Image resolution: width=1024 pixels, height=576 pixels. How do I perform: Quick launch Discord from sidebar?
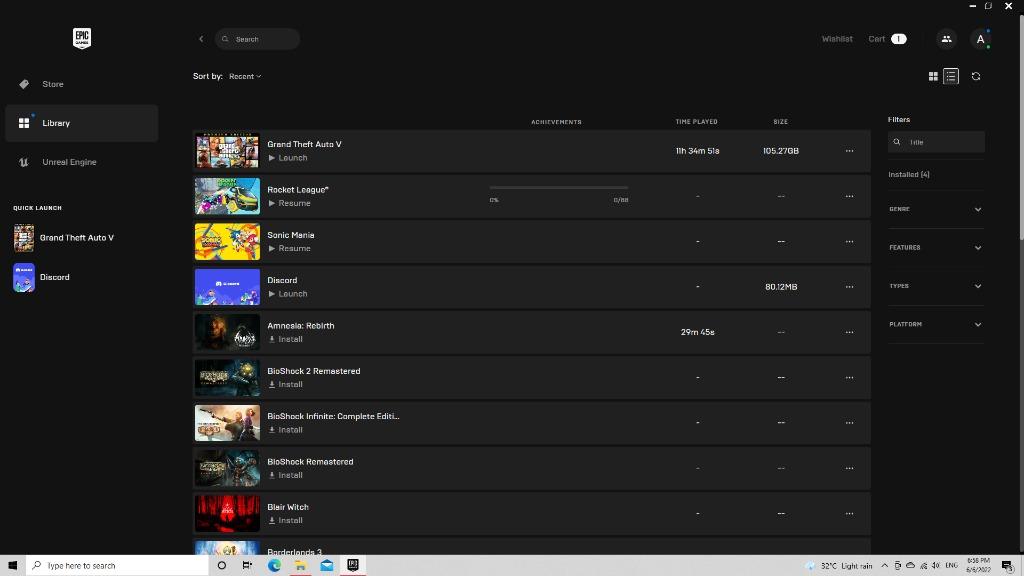pyautogui.click(x=42, y=277)
